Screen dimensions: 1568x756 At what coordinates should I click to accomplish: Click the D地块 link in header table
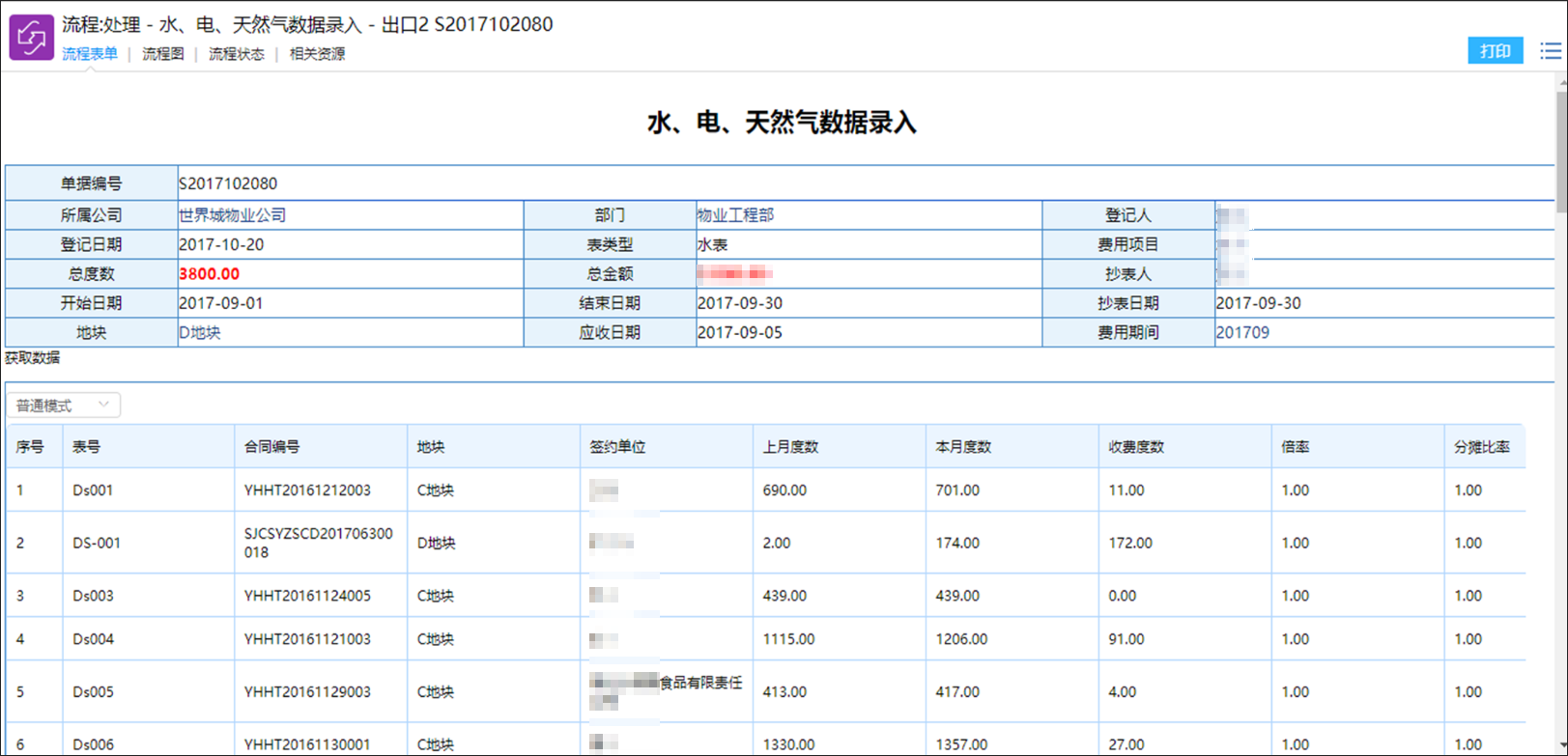coord(200,332)
